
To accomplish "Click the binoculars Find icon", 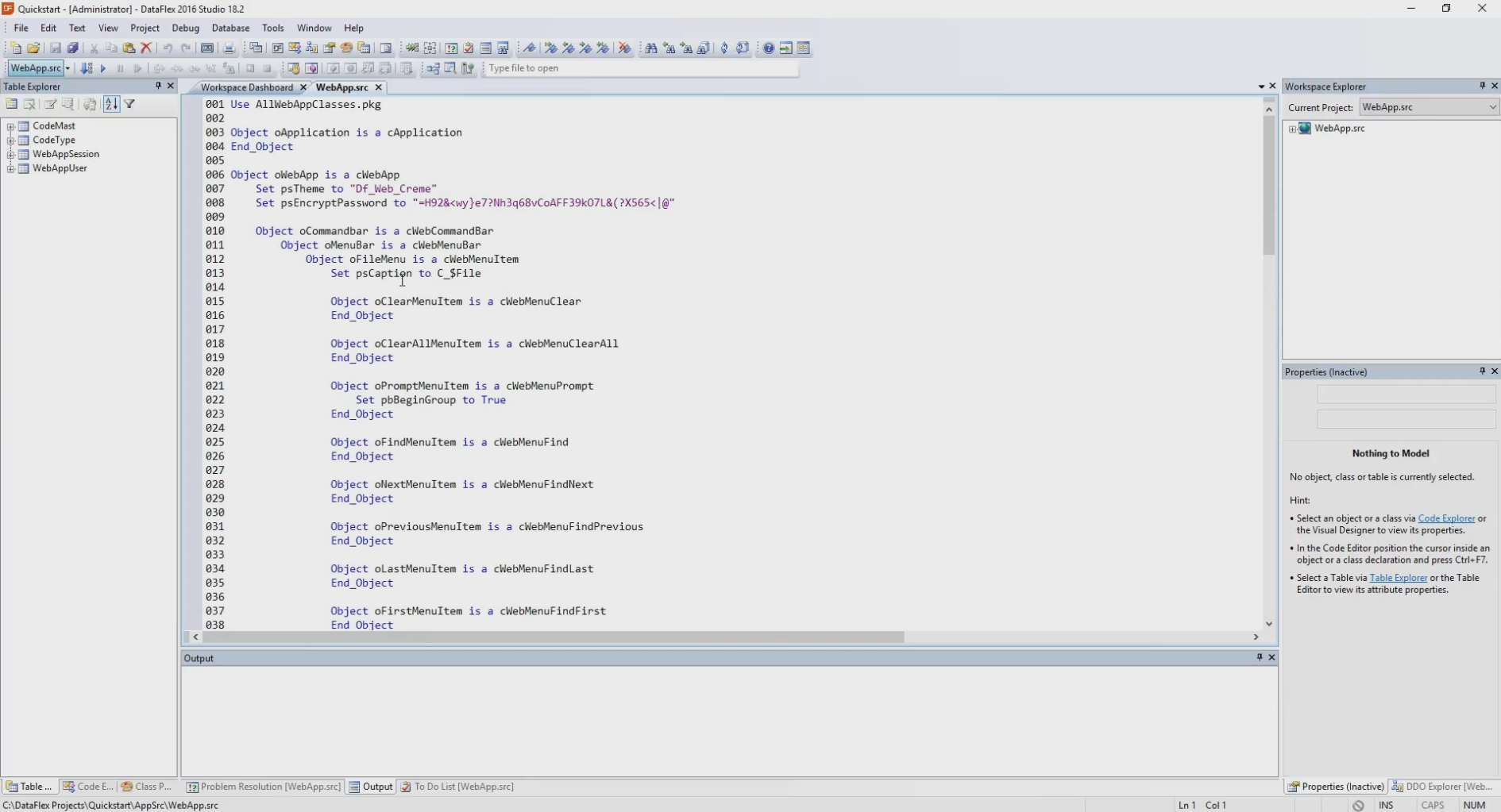I will [x=651, y=48].
